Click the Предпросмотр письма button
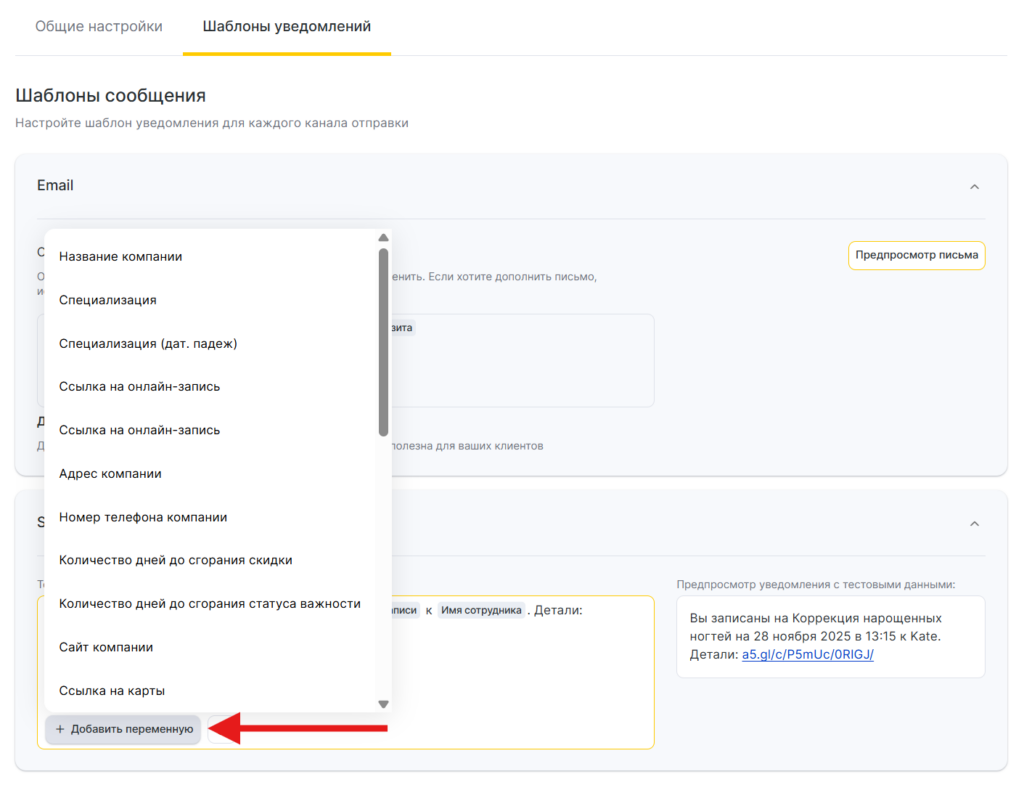This screenshot has height=785, width=1024. [x=916, y=255]
